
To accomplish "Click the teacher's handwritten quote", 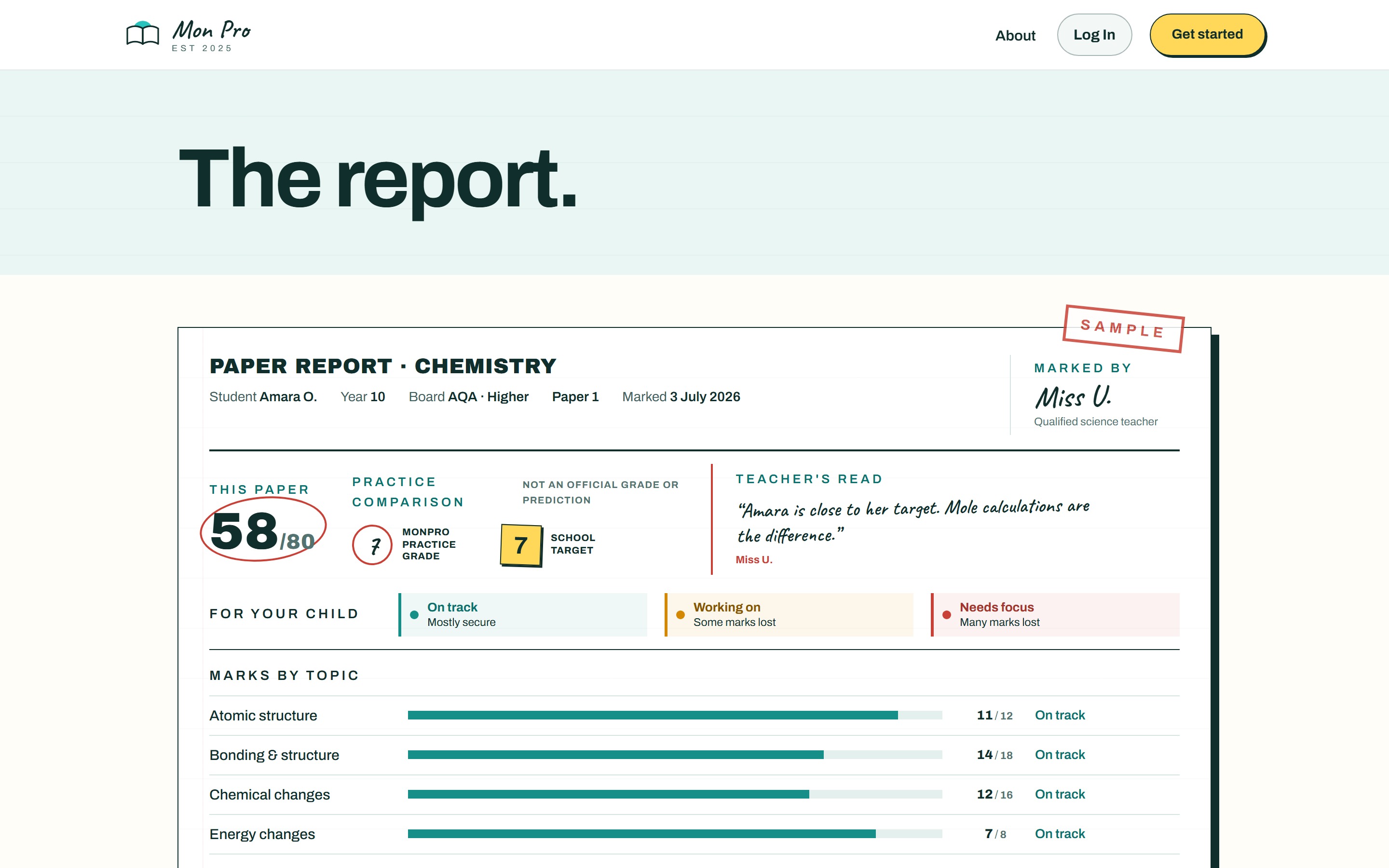I will pyautogui.click(x=912, y=521).
